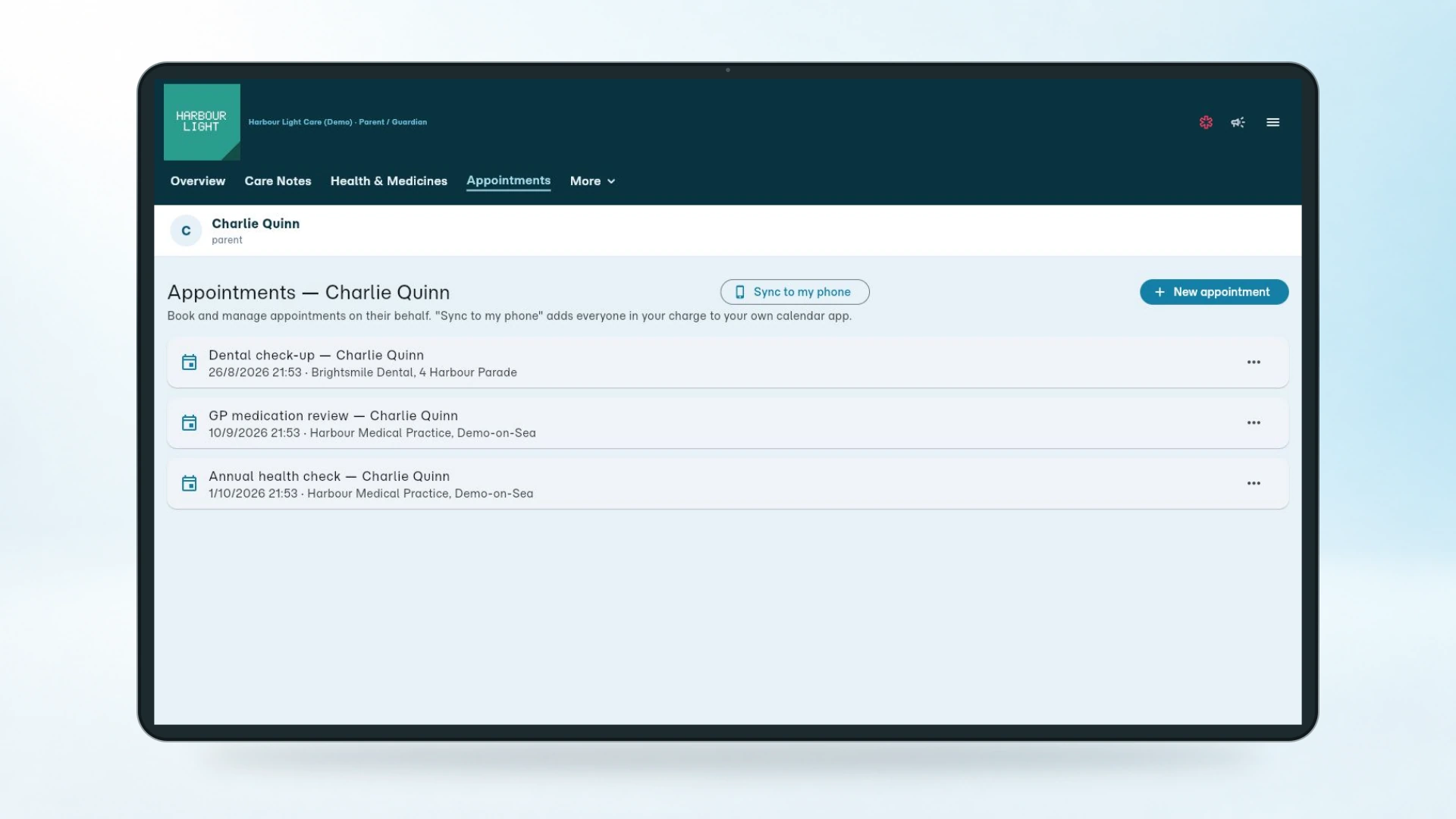Click Sync to my phone button

(x=795, y=292)
